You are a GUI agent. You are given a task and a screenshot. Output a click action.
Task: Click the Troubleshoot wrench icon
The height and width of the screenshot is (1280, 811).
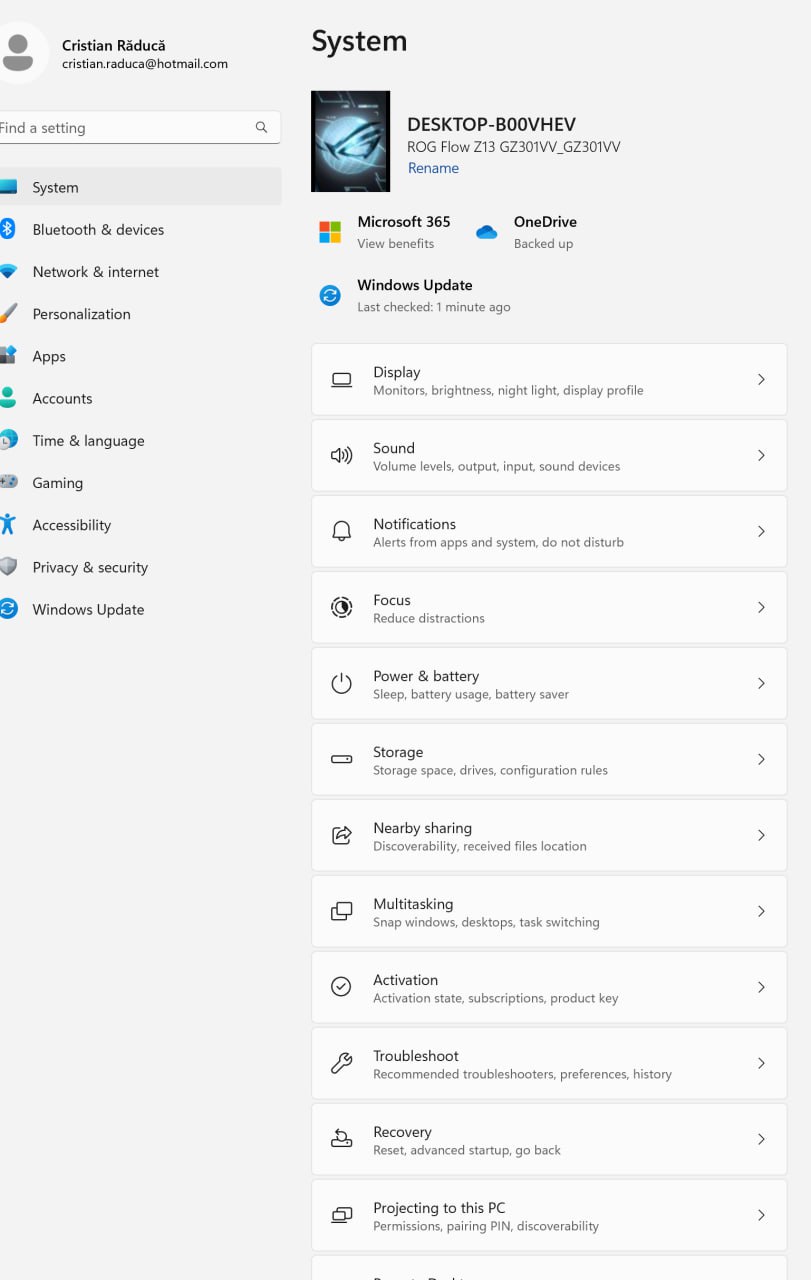pos(341,1064)
